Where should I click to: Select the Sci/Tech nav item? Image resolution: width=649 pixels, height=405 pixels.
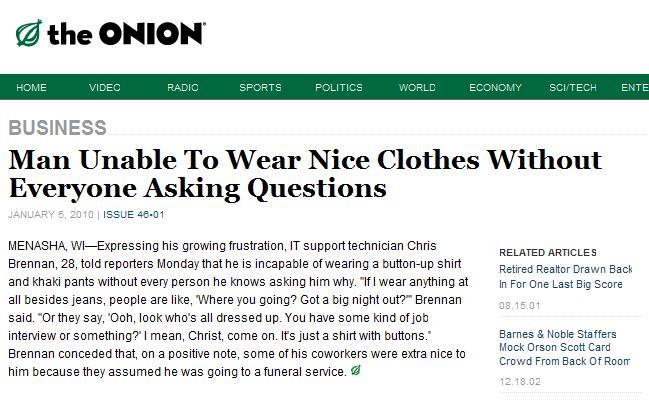(573, 88)
